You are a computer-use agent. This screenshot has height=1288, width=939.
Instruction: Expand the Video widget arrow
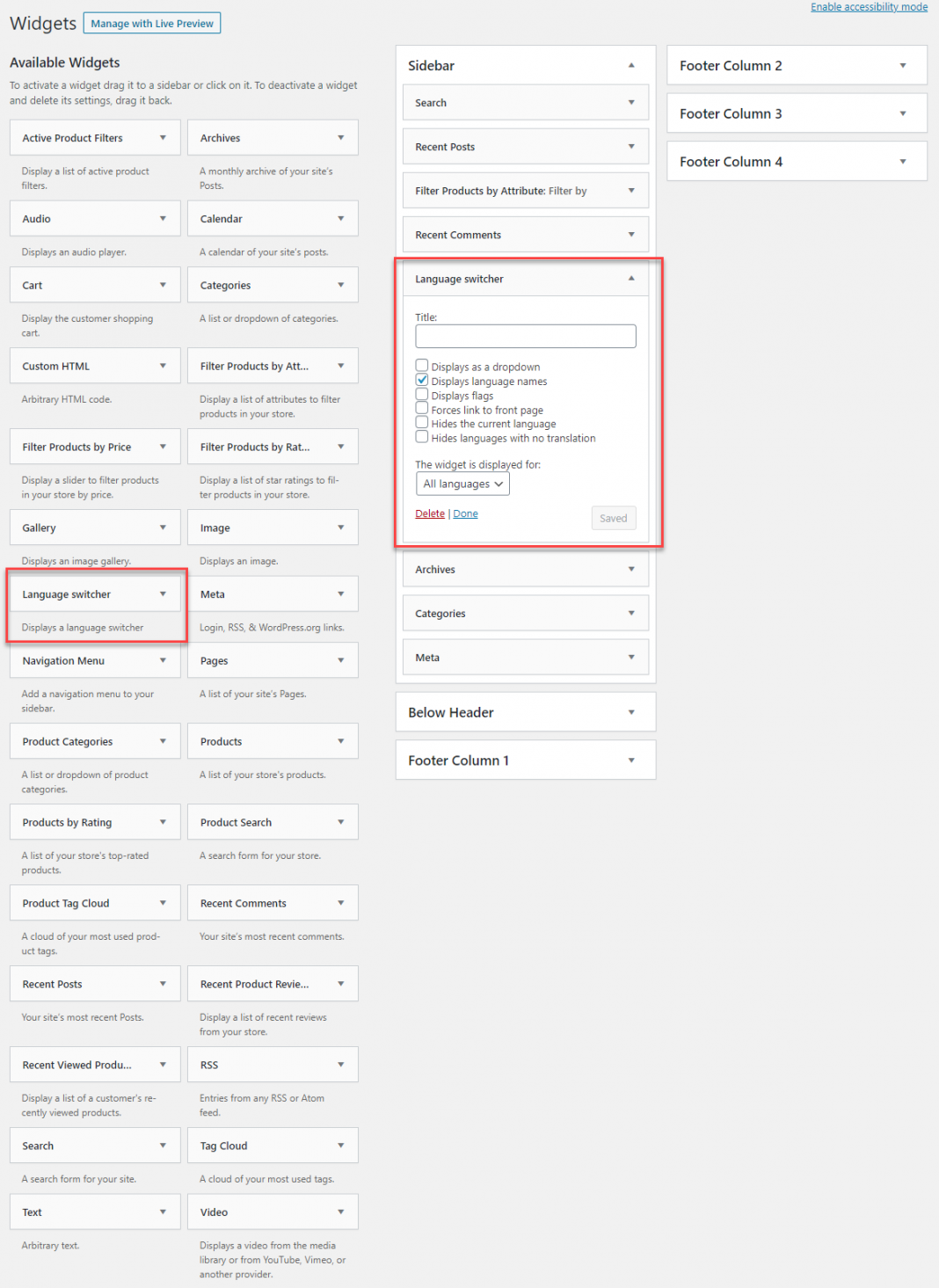[340, 1212]
